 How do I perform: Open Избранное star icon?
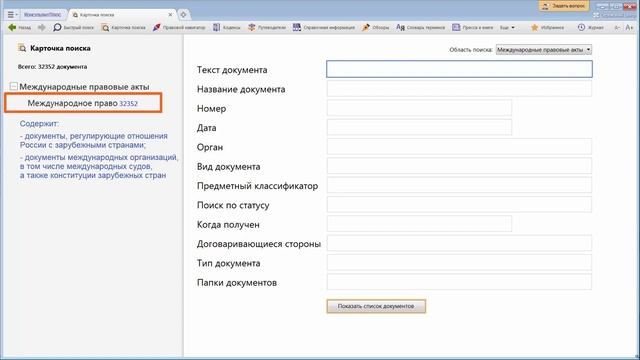pyautogui.click(x=534, y=27)
